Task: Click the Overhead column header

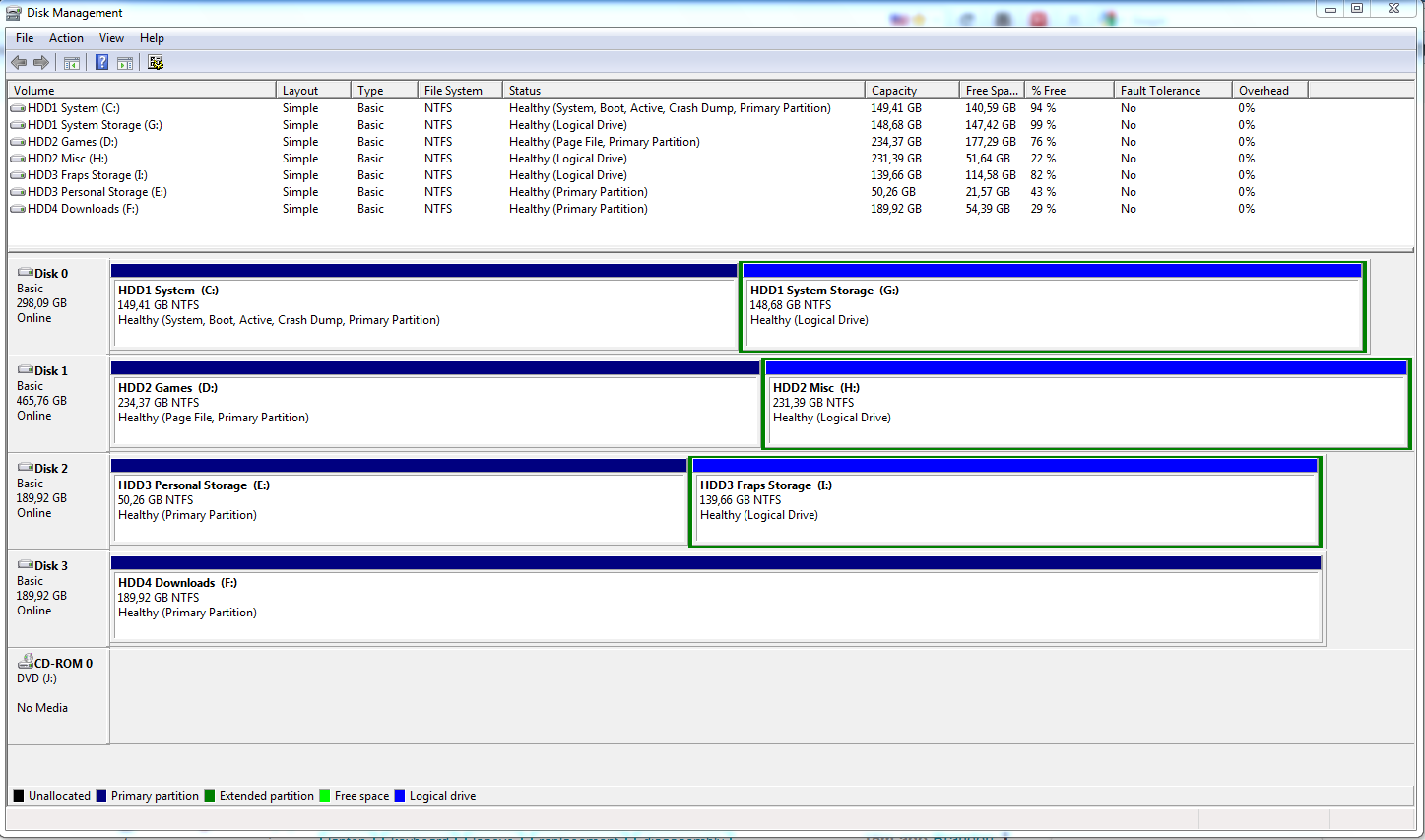Action: click(x=1269, y=90)
